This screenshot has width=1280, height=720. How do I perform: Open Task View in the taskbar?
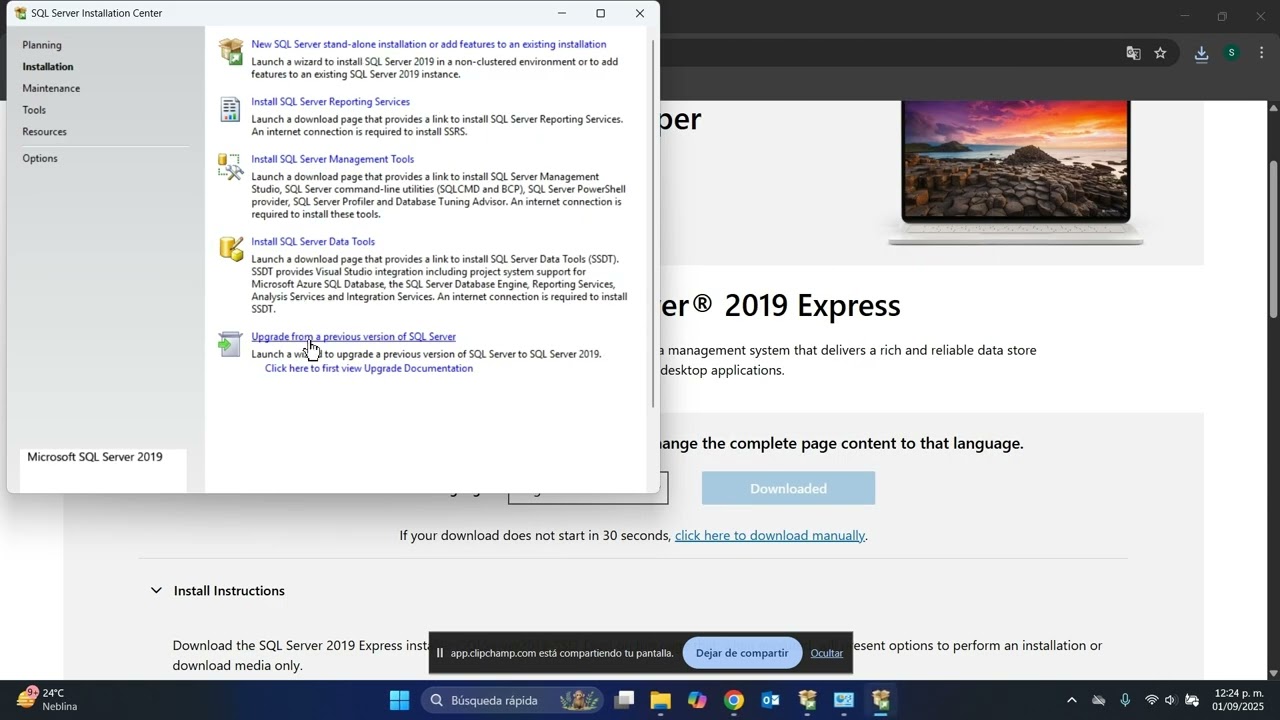pyautogui.click(x=624, y=700)
